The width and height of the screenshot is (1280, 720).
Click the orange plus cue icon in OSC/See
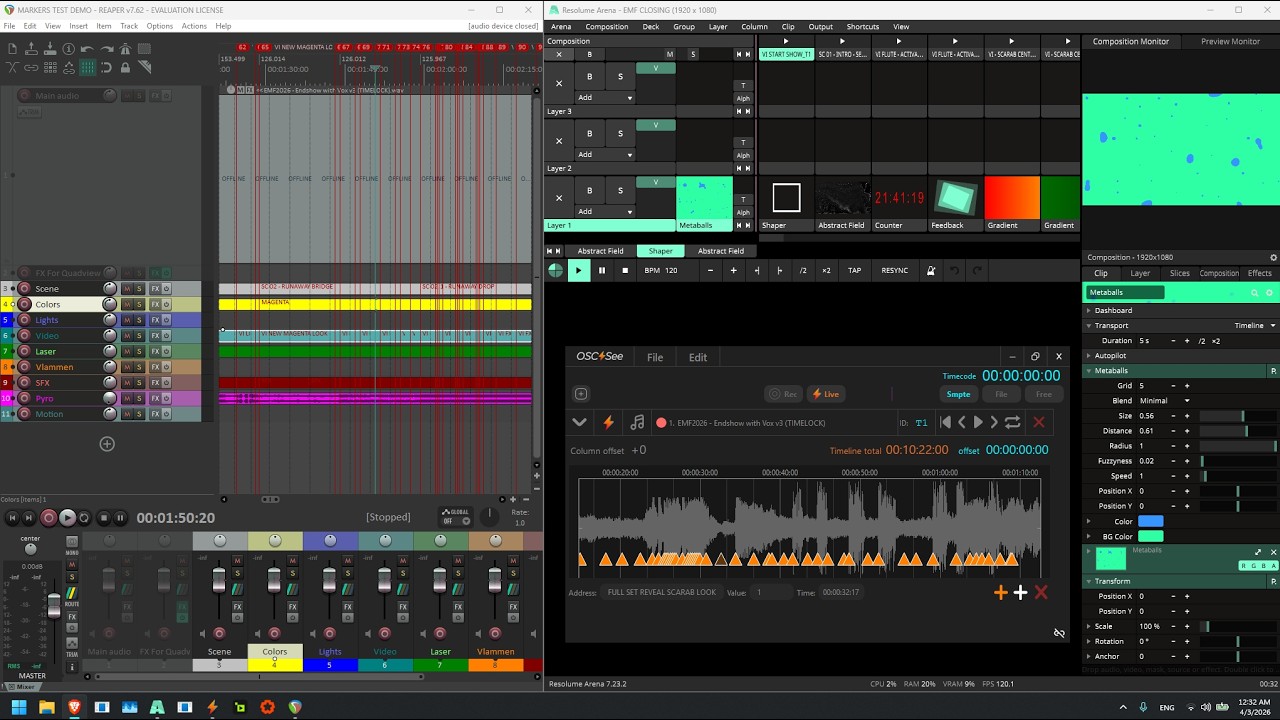pos(1001,593)
